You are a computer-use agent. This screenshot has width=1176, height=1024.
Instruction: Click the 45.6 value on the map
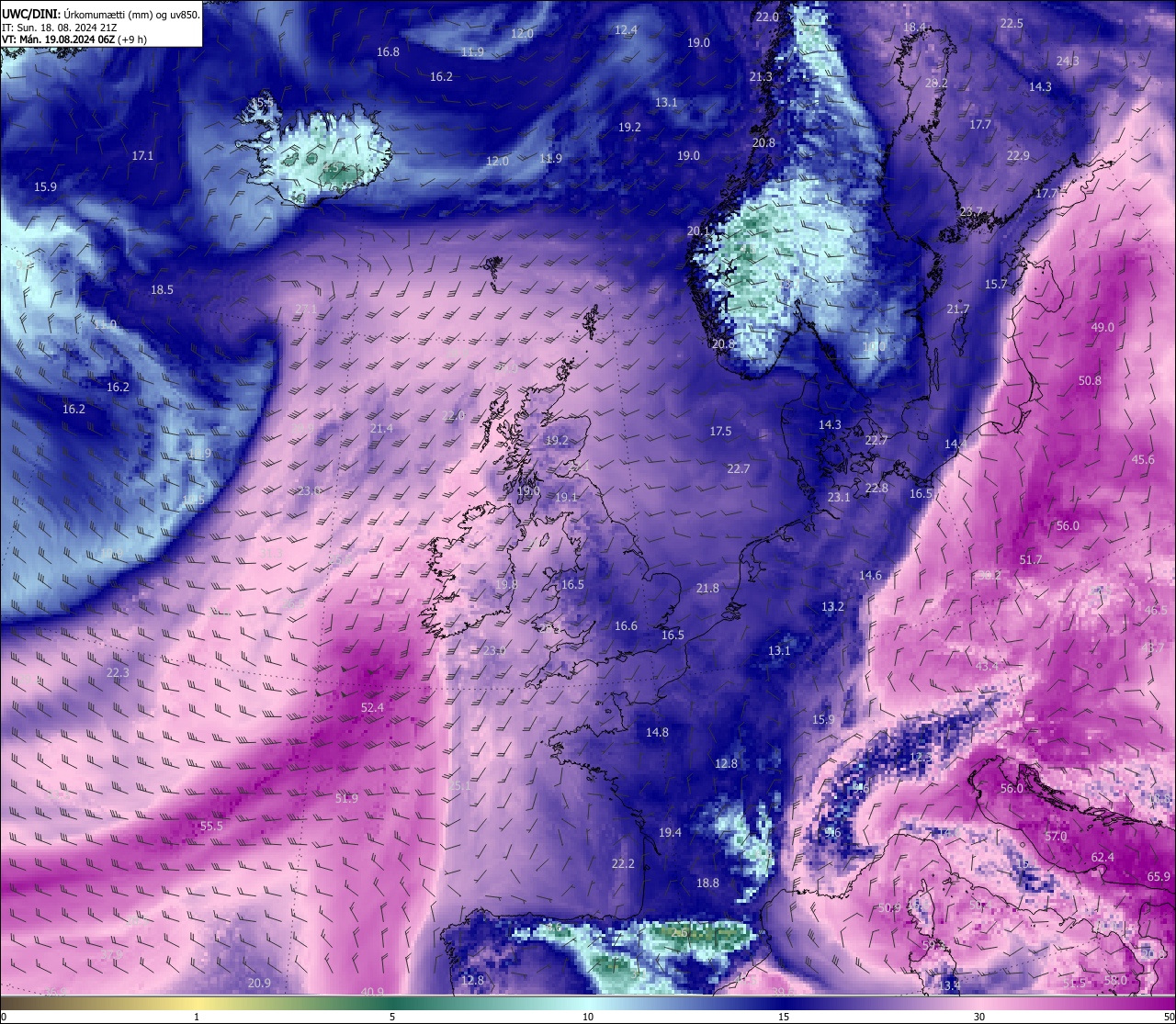click(x=1143, y=460)
